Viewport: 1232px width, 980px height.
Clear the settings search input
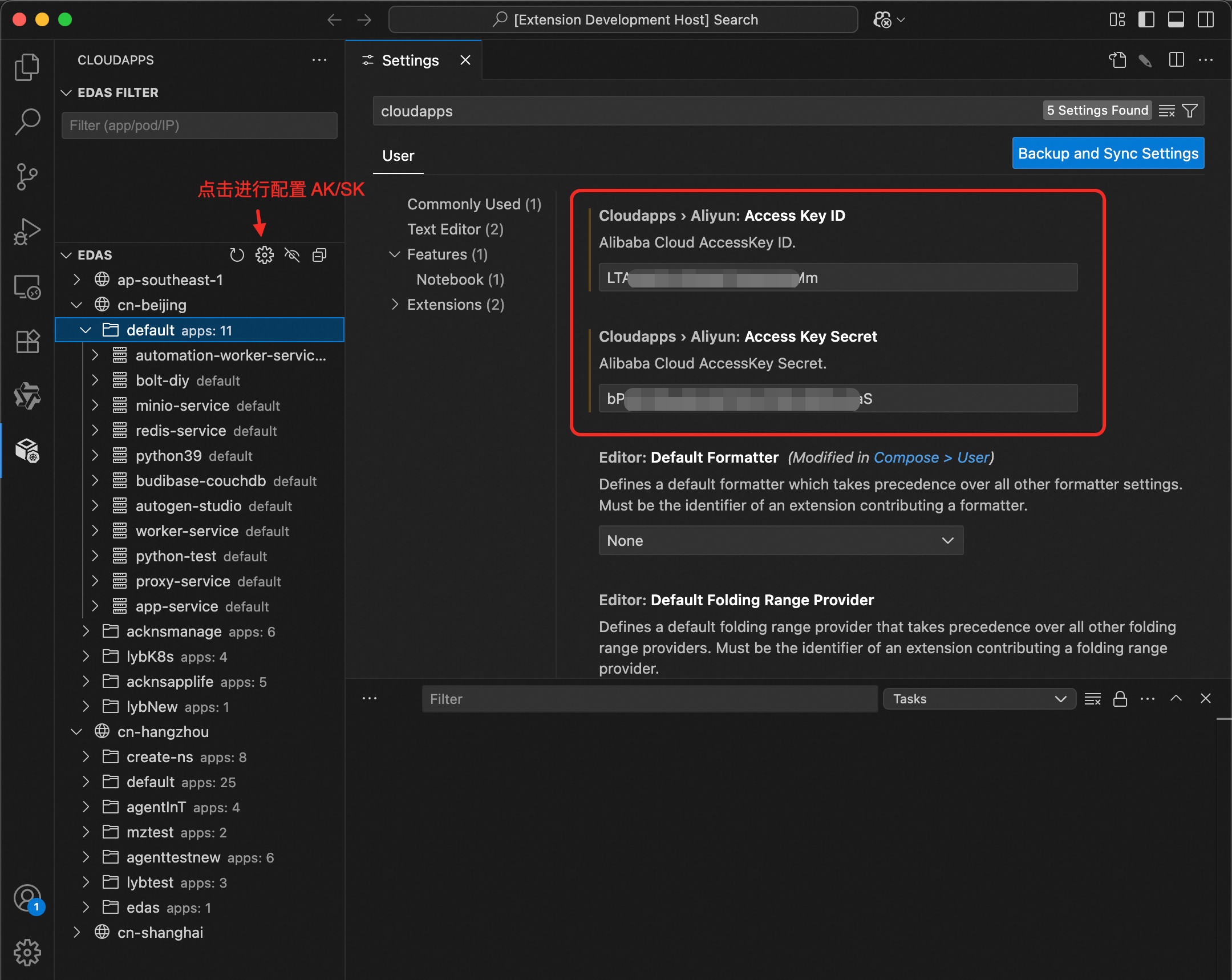point(1166,111)
